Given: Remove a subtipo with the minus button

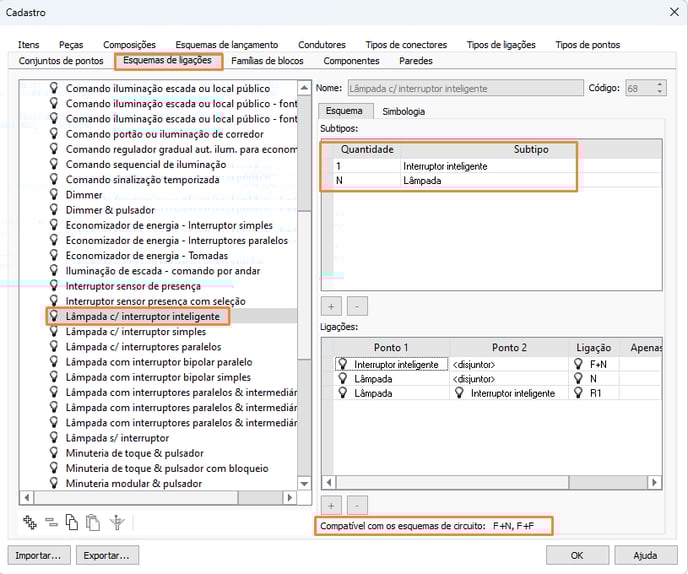Looking at the screenshot, I should [x=357, y=306].
